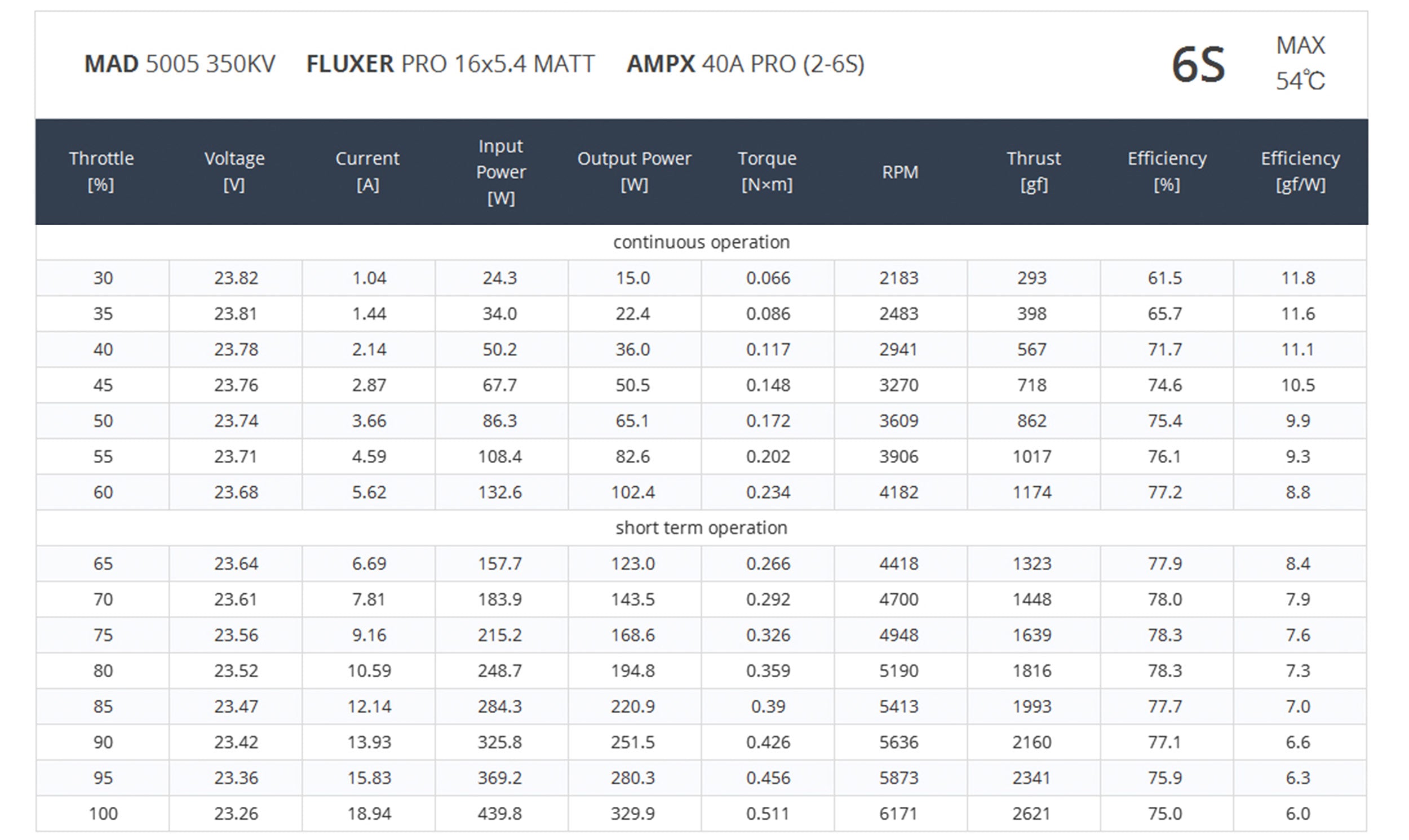Select the large 6S battery label
The image size is (1409, 840).
pyautogui.click(x=1198, y=65)
